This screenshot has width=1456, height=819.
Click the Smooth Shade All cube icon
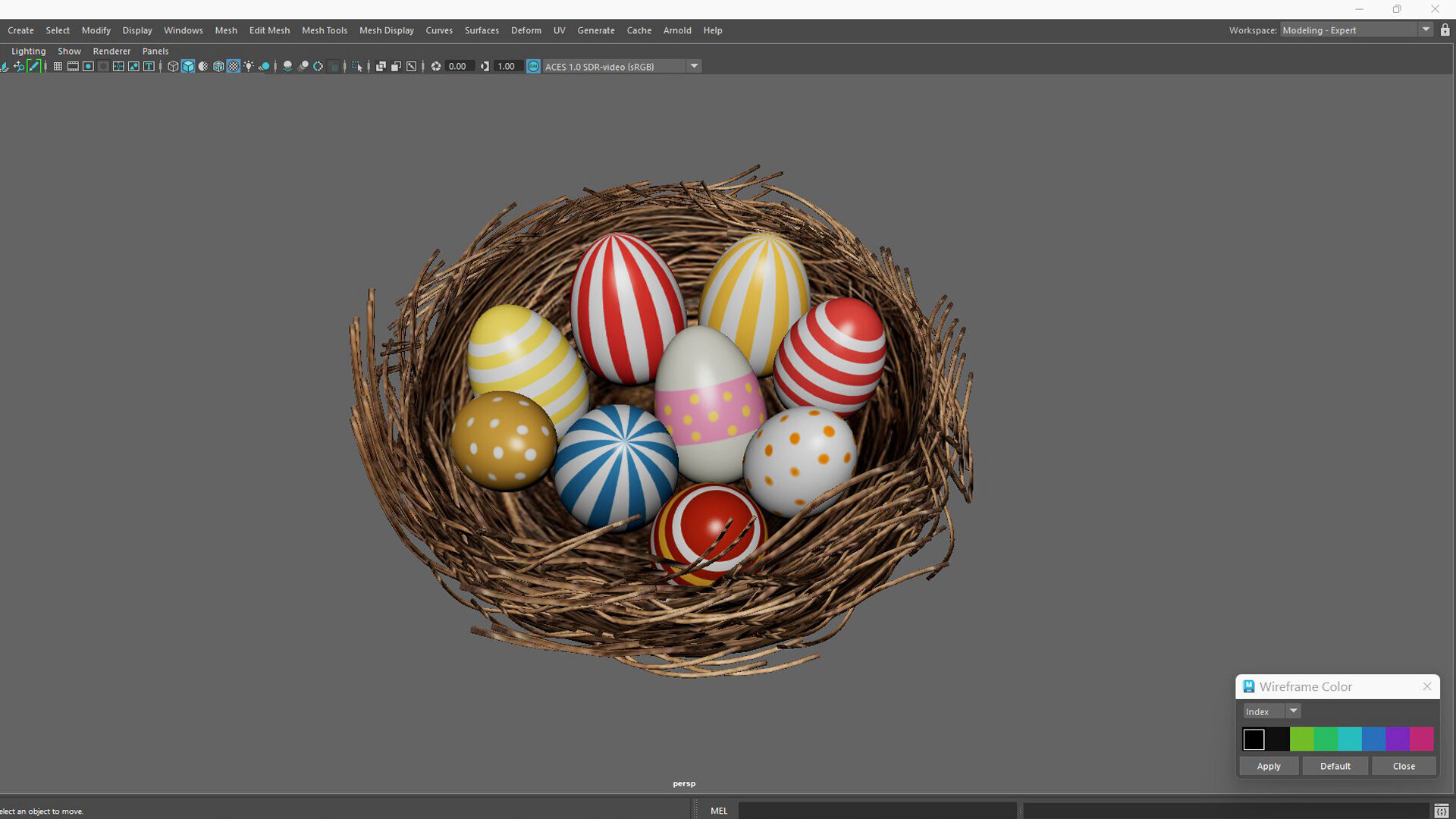(188, 66)
